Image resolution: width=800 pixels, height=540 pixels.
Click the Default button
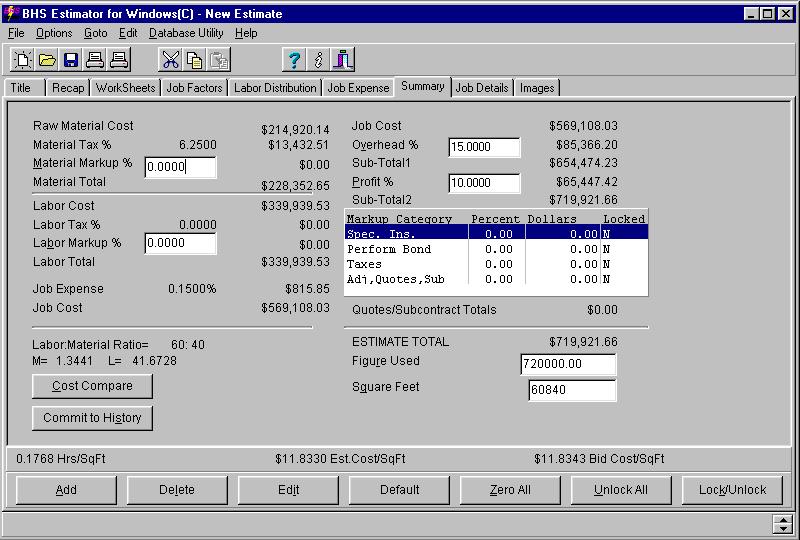point(399,490)
